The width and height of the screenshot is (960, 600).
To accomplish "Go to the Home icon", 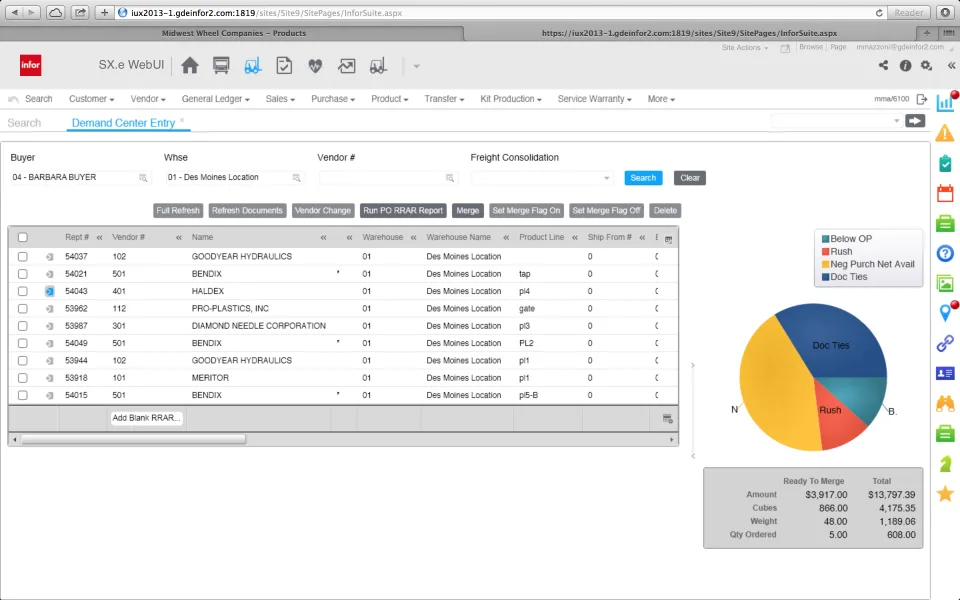I will [190, 66].
